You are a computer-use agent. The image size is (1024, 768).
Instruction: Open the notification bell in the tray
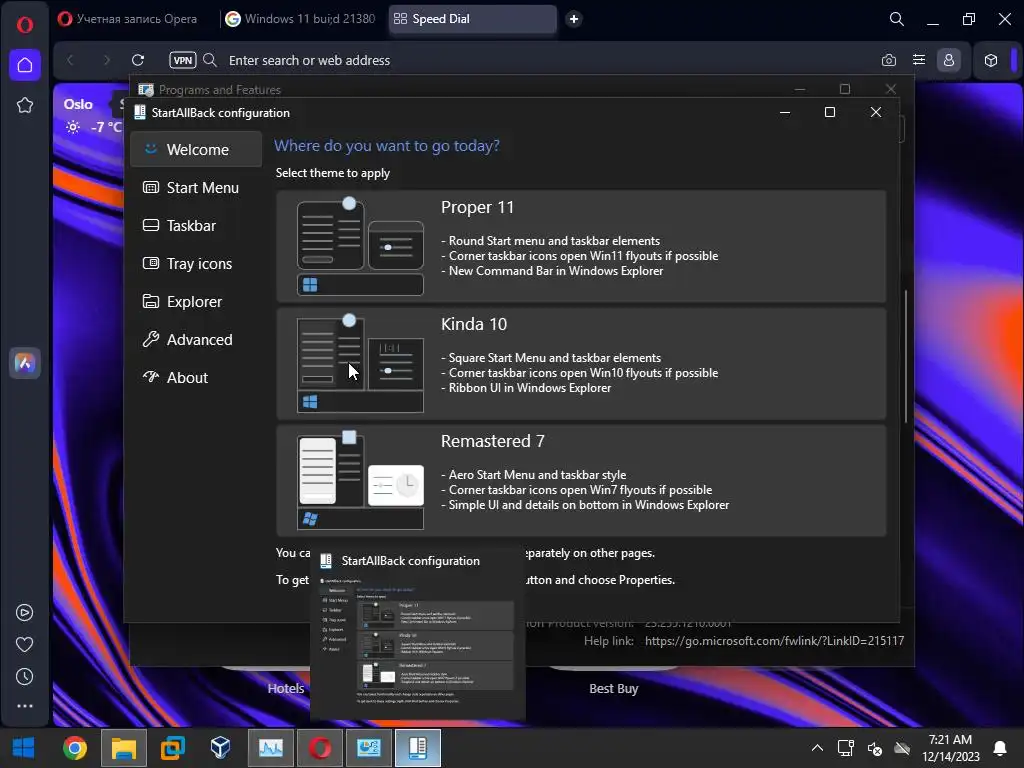pos(1000,748)
